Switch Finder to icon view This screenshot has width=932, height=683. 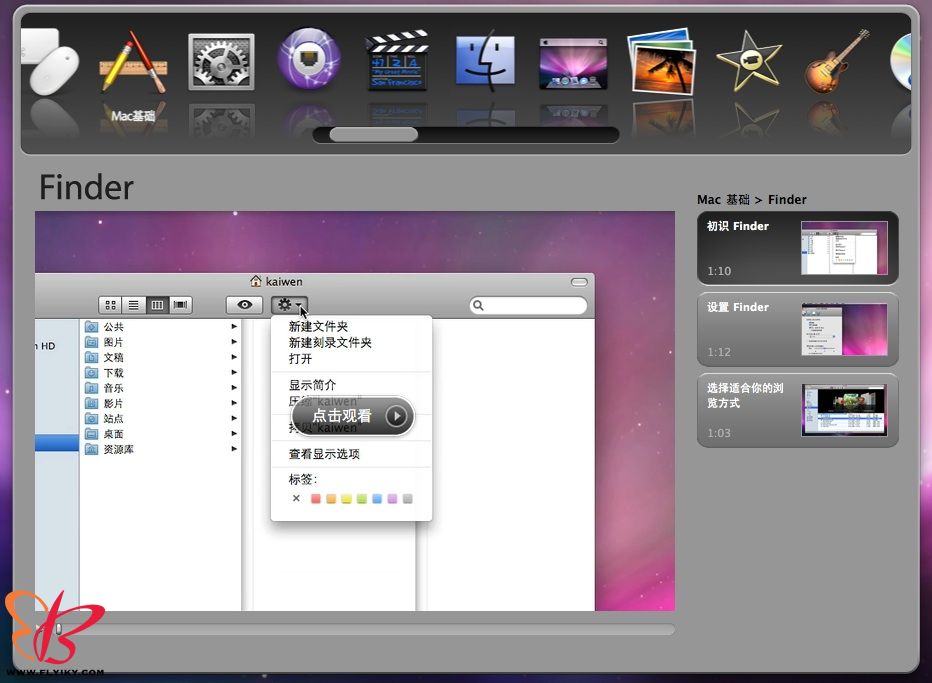111,305
